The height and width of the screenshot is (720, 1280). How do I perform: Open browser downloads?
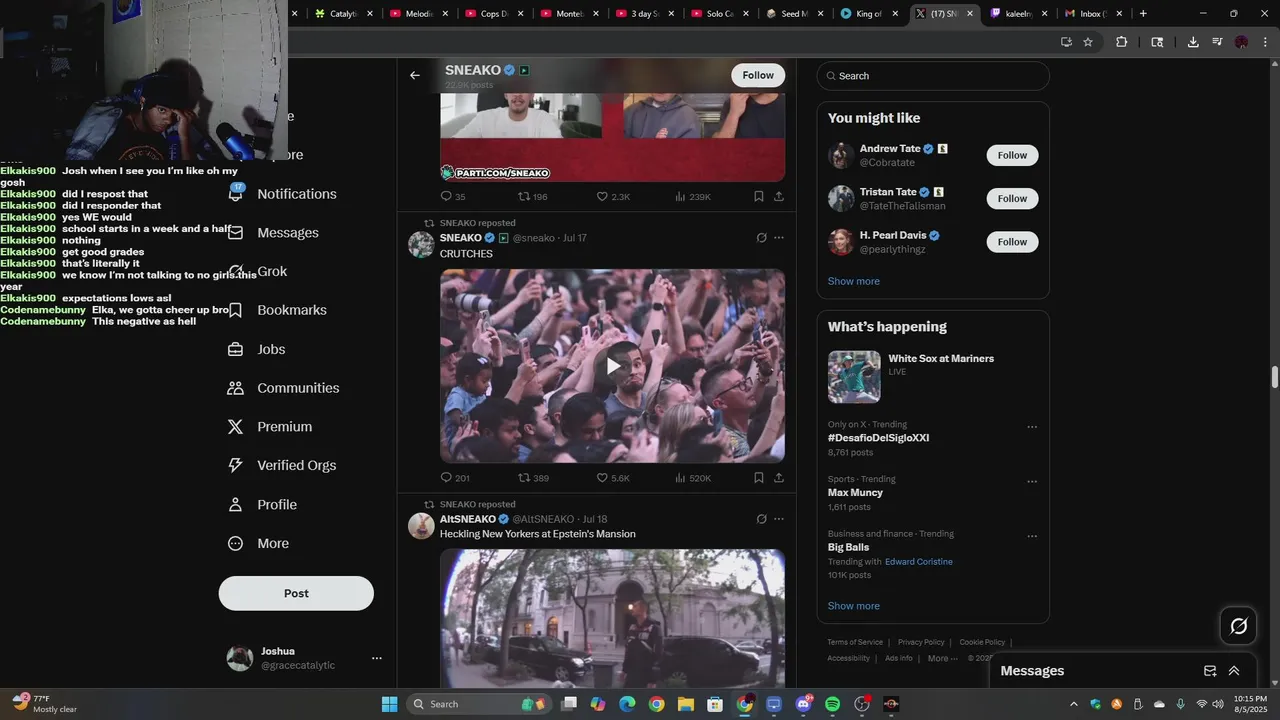(x=1193, y=42)
